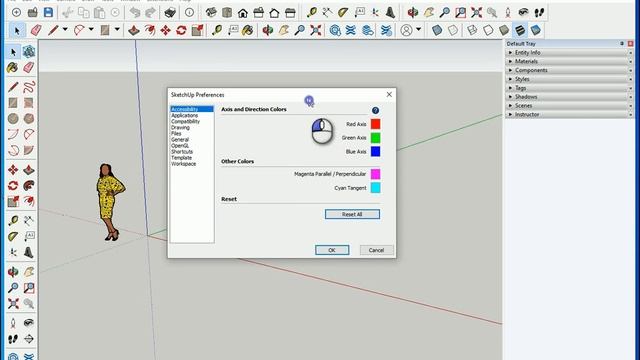Expand the Materials tray panel
Image resolution: width=640 pixels, height=360 pixels.
(569, 62)
